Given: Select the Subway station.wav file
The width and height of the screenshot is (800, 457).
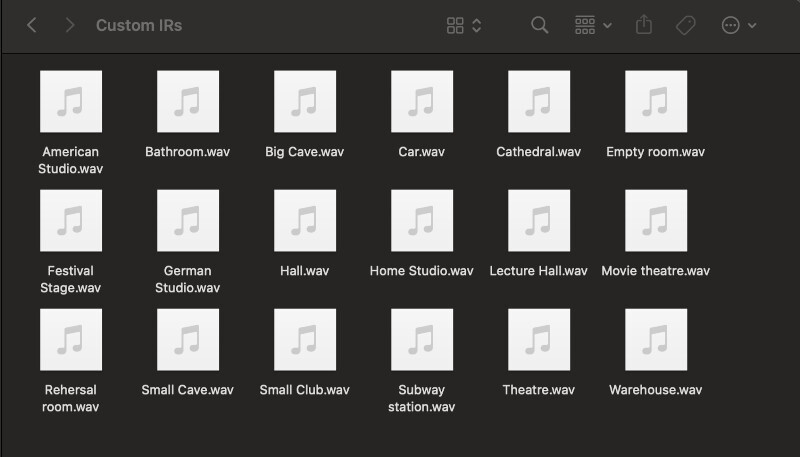Looking at the screenshot, I should click(421, 340).
